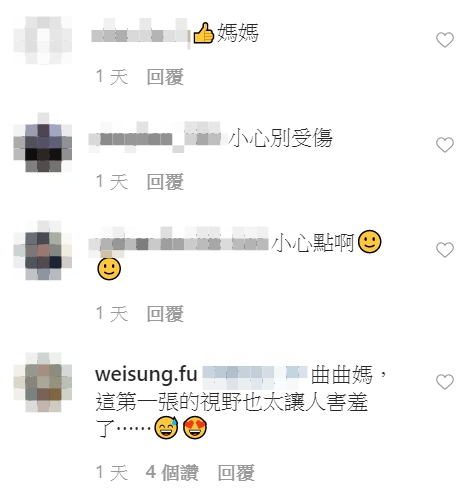Open avatar of the 媽媽 commenter

click(x=43, y=40)
